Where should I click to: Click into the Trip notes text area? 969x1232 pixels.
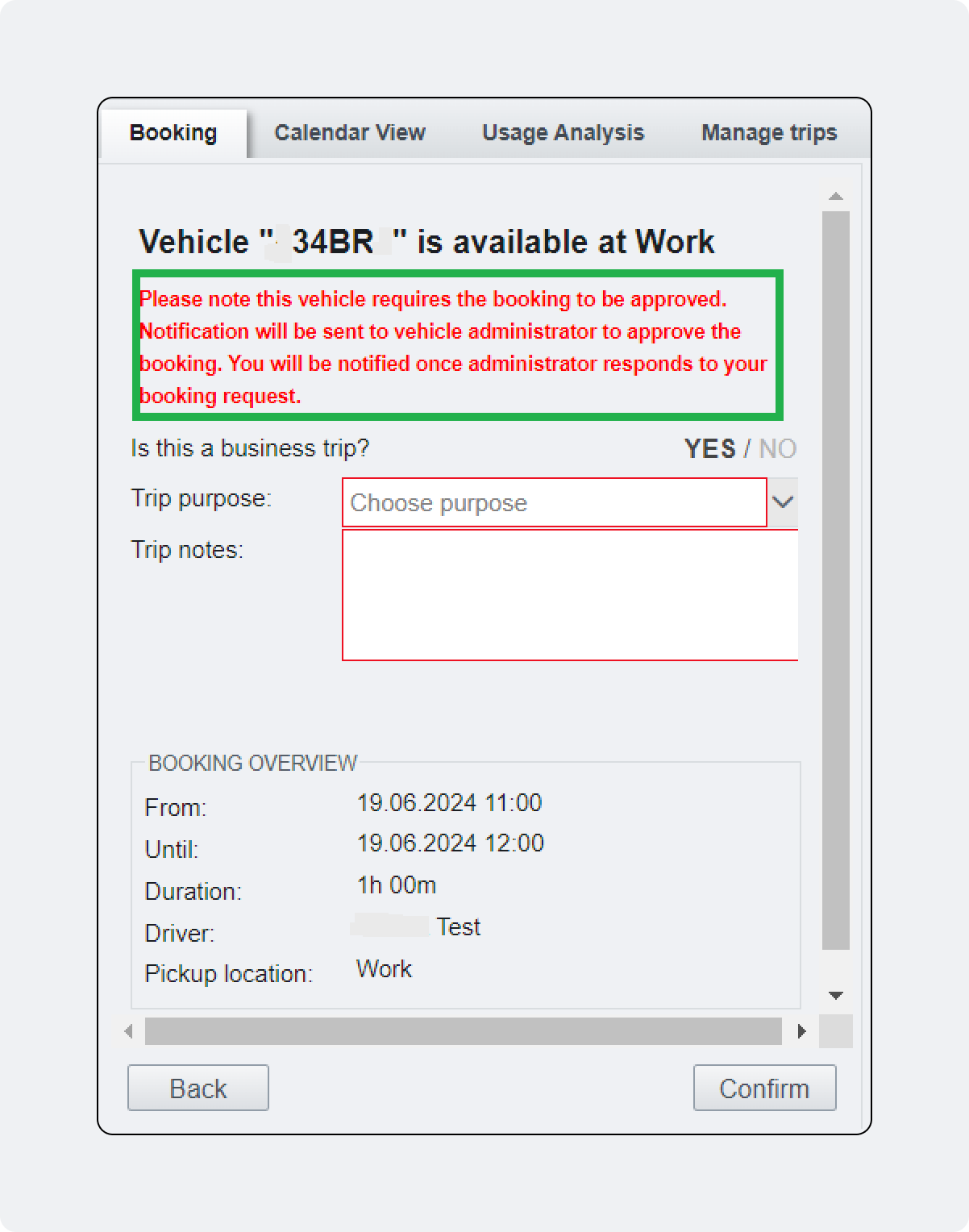click(570, 595)
